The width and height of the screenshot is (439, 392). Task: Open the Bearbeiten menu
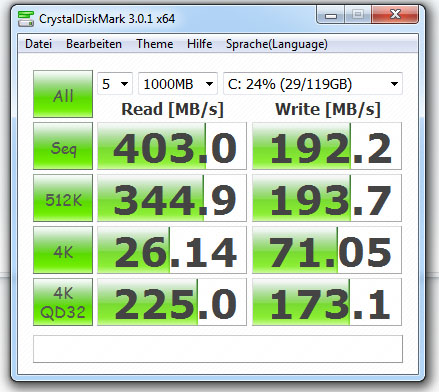click(x=94, y=44)
